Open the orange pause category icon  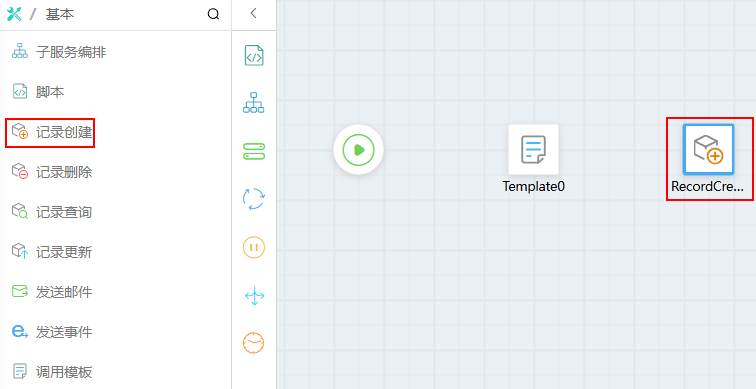click(254, 247)
